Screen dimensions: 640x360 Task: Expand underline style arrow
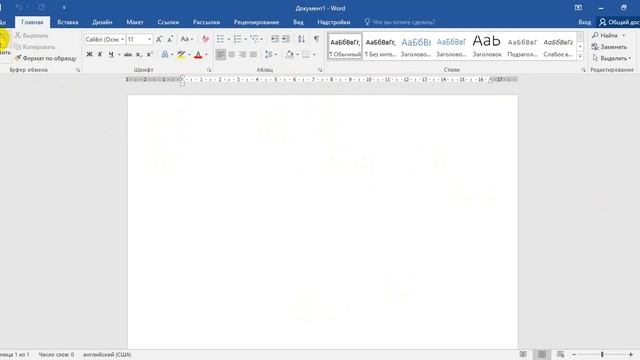click(119, 55)
